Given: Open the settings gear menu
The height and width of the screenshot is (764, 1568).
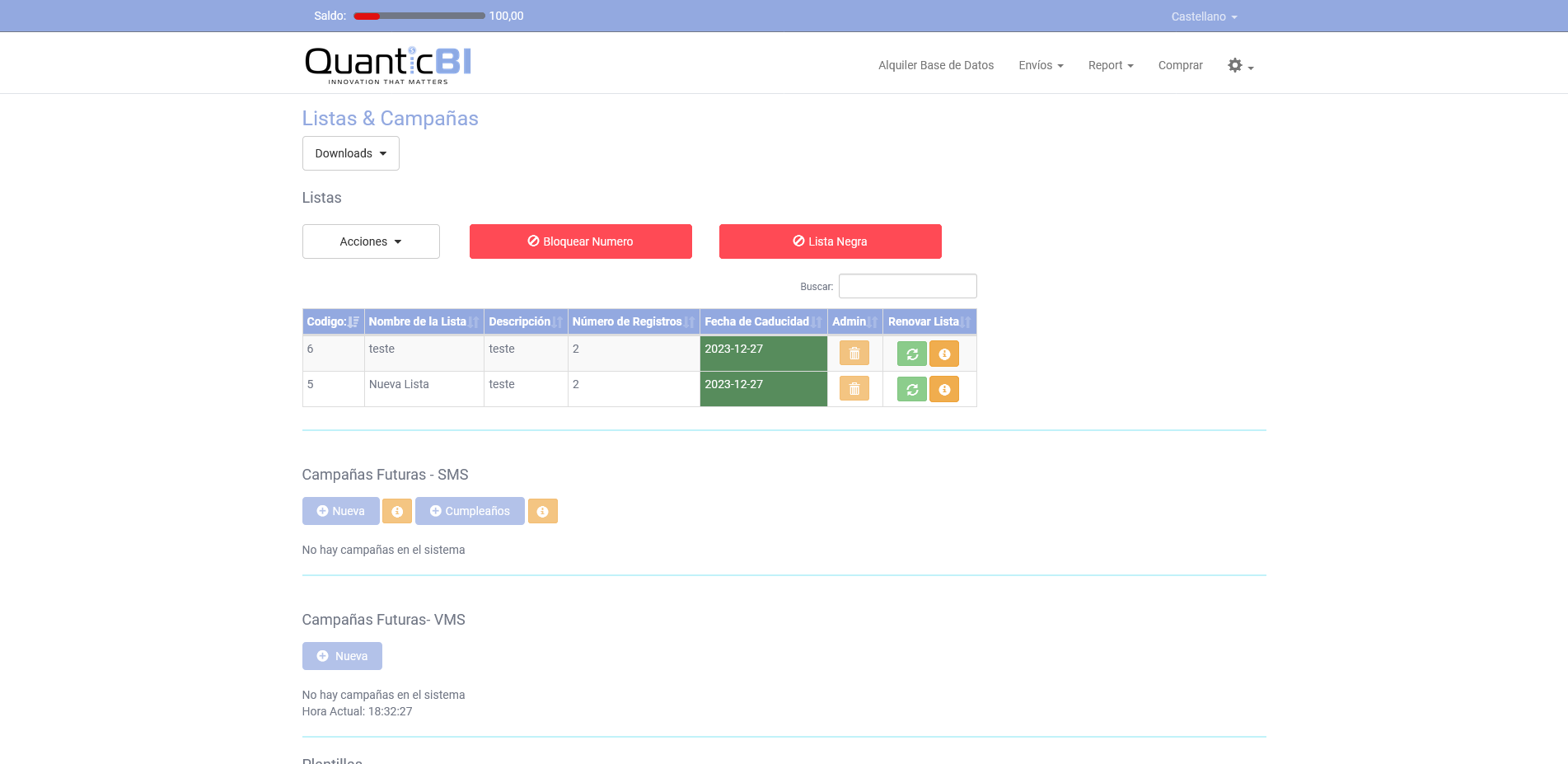Looking at the screenshot, I should click(x=1239, y=66).
